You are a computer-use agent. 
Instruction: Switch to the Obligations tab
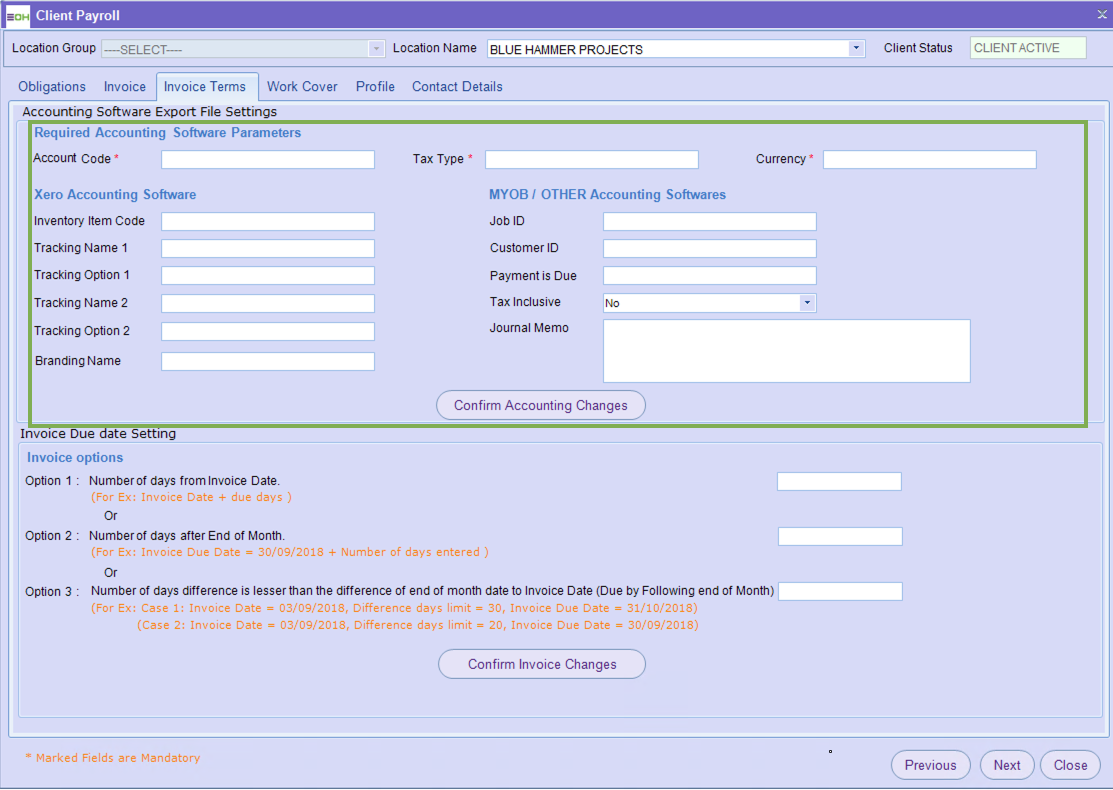[x=52, y=87]
